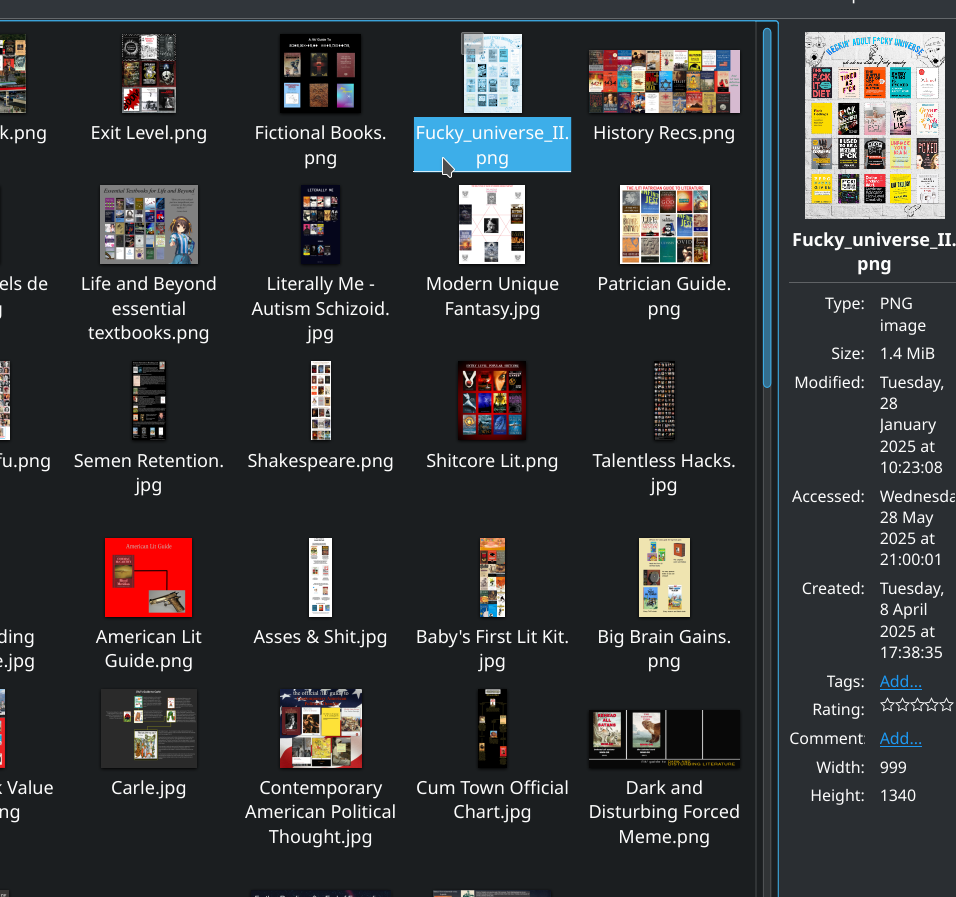Viewport: 956px width, 897px height.
Task: Pick the Modern Unique Fantasy.jpg thumbnail
Action: click(x=492, y=224)
